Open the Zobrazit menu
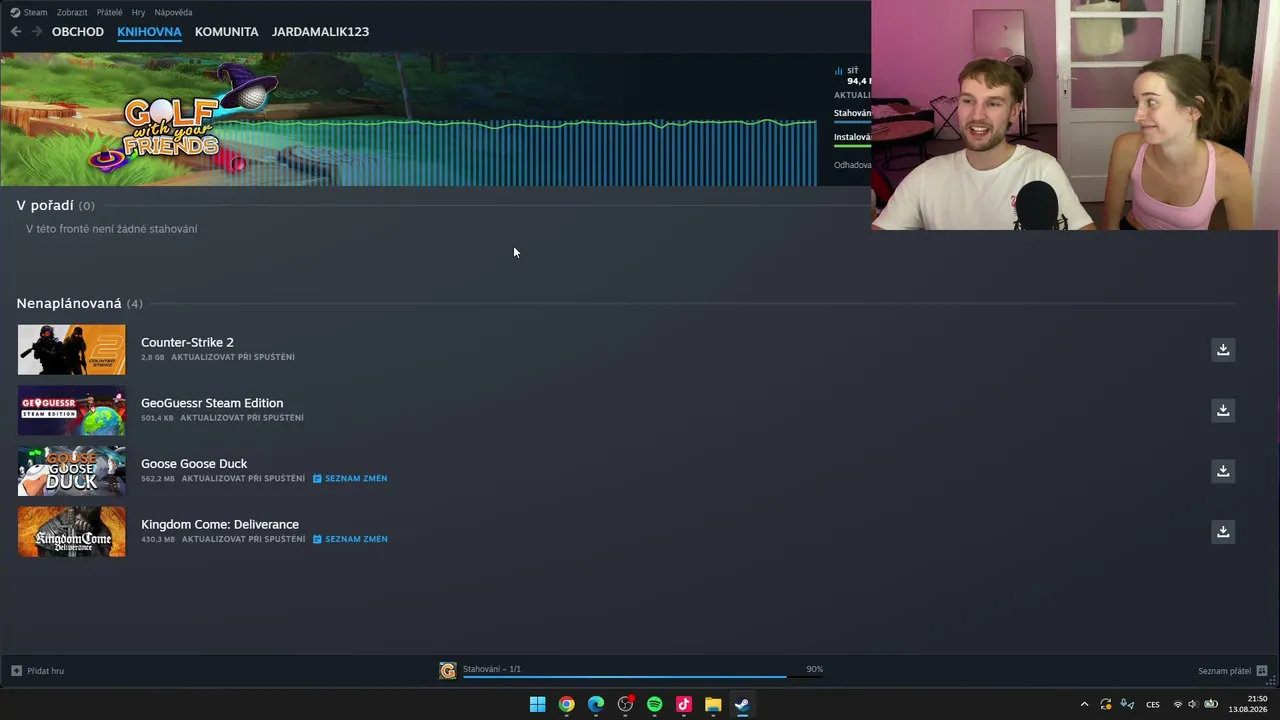Image resolution: width=1280 pixels, height=720 pixels. tap(72, 13)
